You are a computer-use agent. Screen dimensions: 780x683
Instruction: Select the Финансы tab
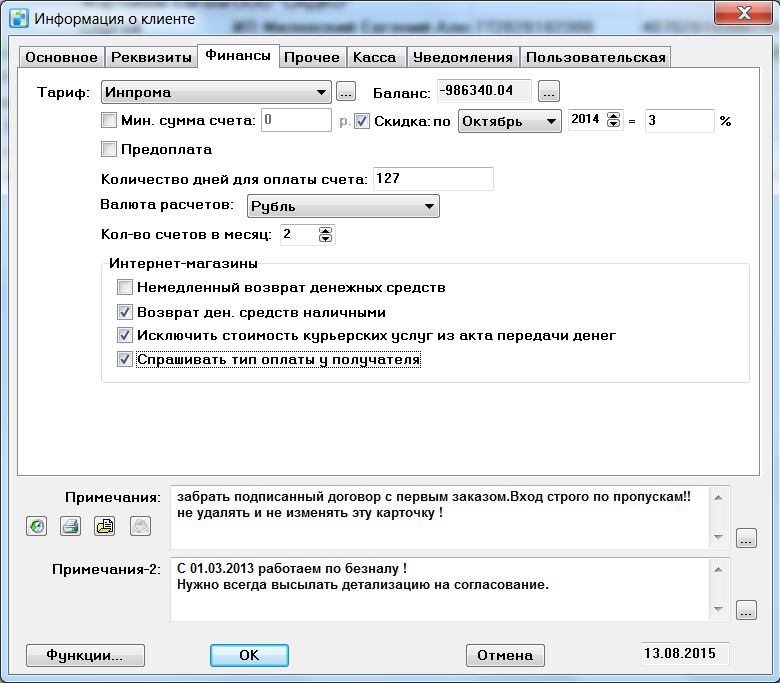(x=238, y=55)
